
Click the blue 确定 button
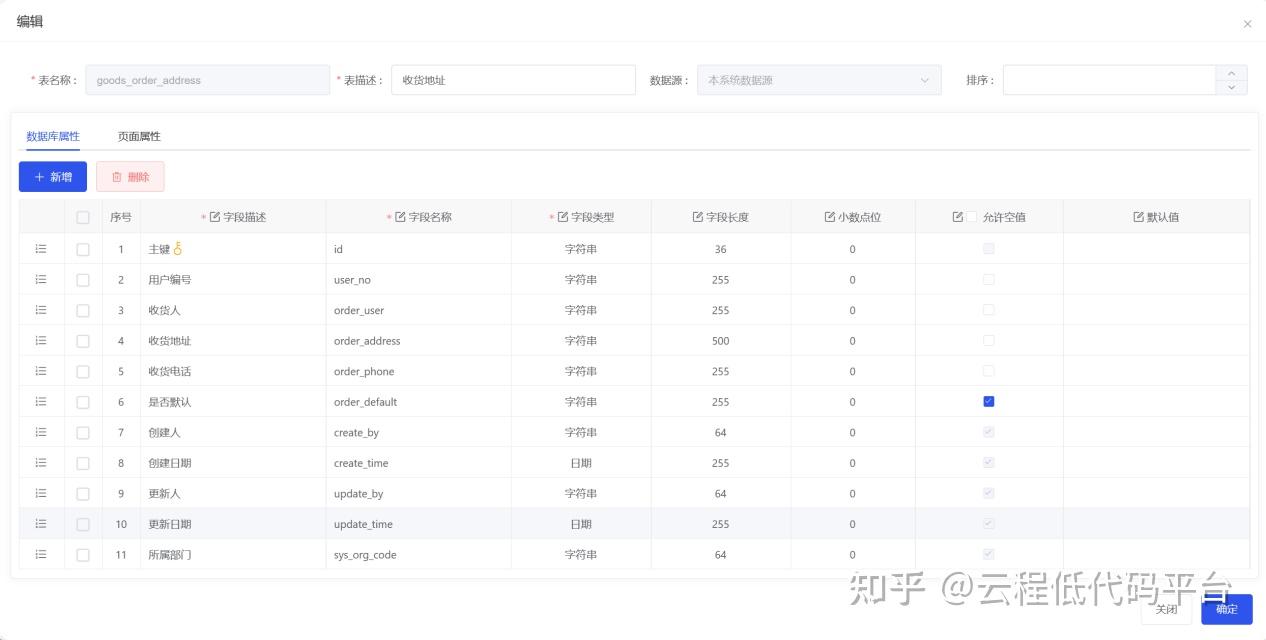(x=1226, y=609)
